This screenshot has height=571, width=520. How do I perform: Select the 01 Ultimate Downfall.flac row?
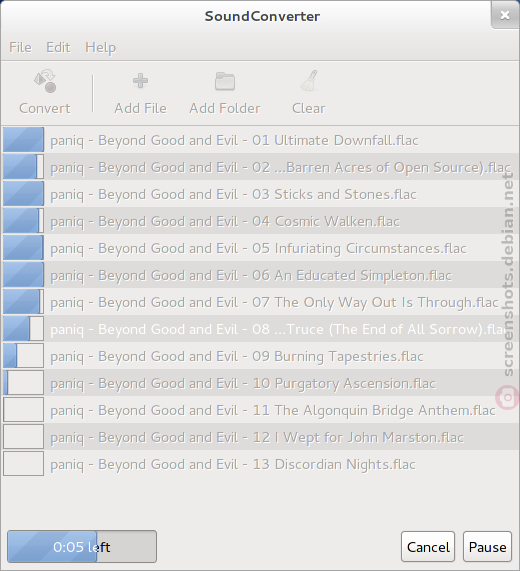pos(260,140)
